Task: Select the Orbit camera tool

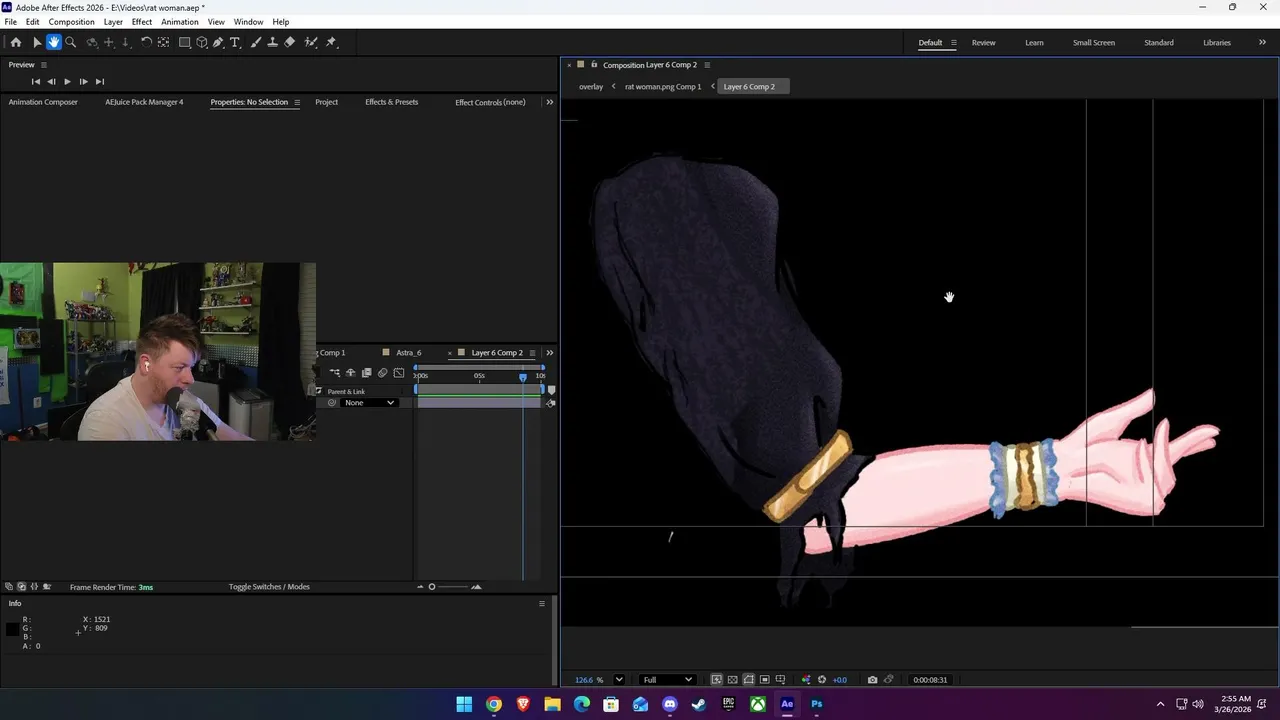Action: click(92, 42)
